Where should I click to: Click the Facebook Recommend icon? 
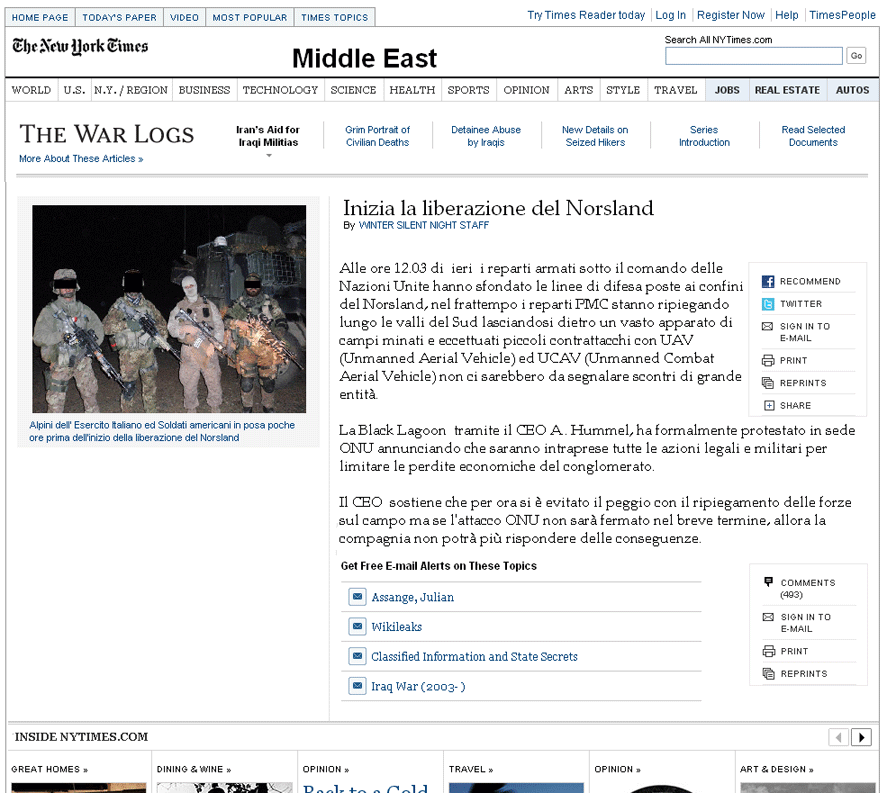768,282
